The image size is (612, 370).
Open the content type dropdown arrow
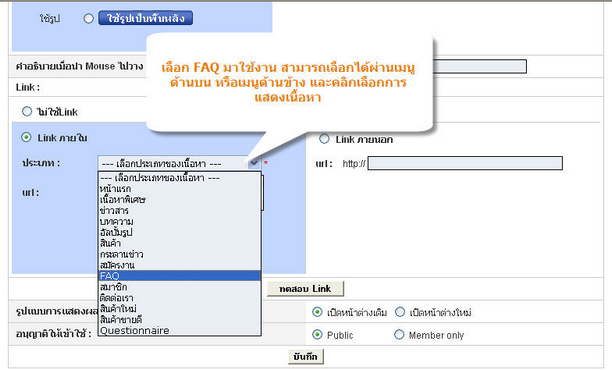254,163
